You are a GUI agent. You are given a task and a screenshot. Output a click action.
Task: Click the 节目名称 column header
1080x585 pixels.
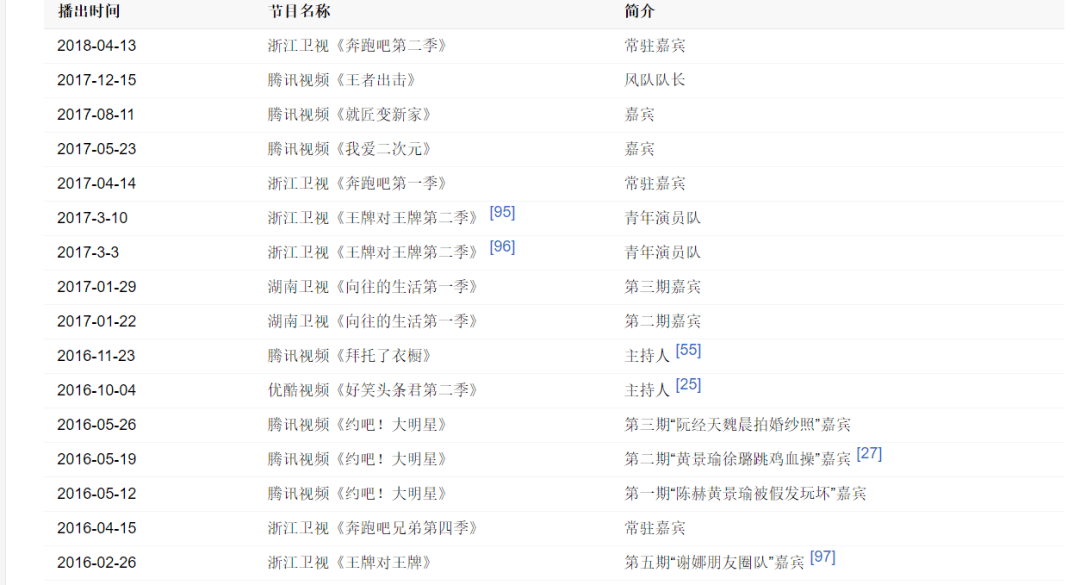pyautogui.click(x=299, y=11)
